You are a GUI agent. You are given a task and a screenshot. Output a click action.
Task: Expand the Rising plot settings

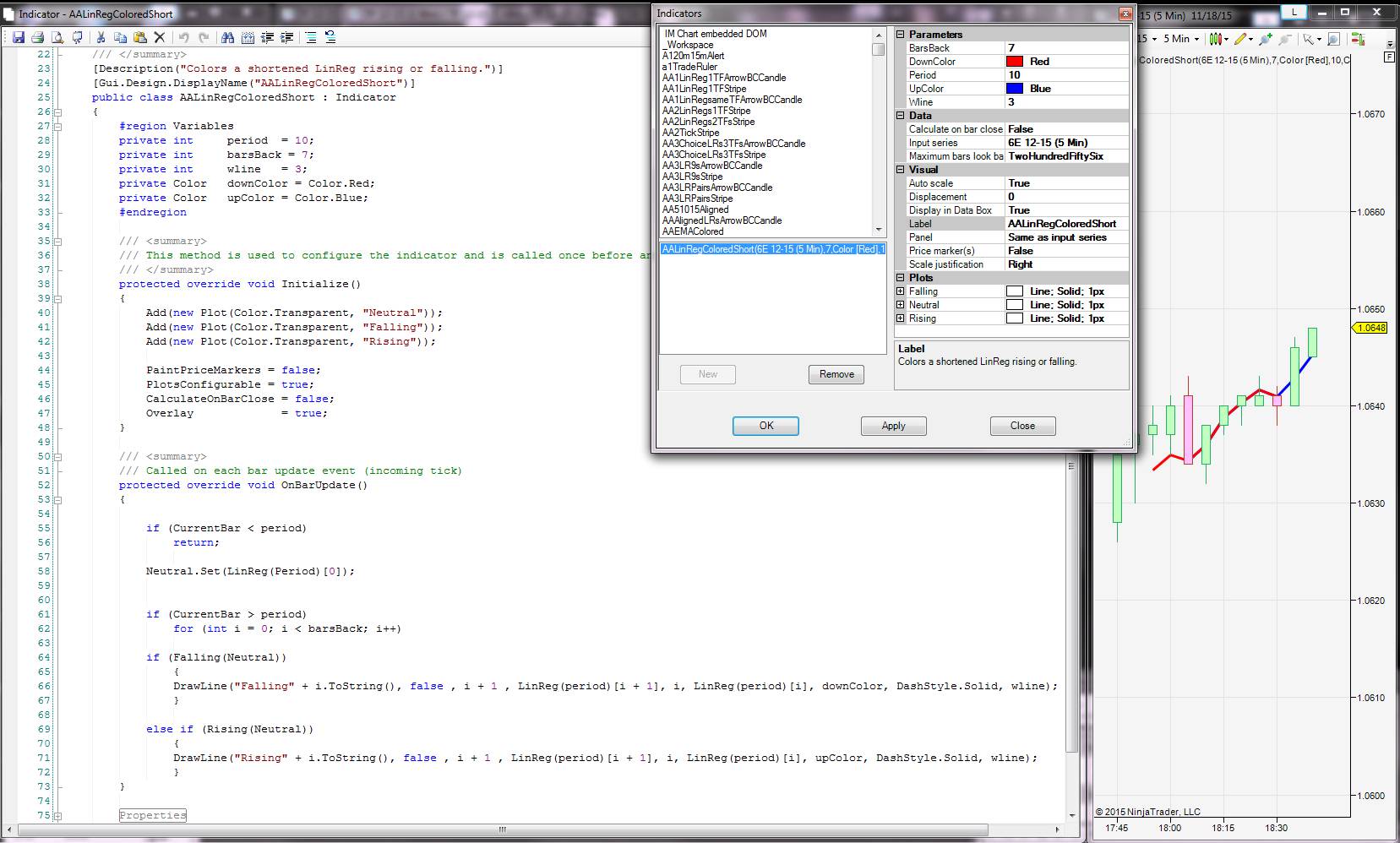pos(901,318)
